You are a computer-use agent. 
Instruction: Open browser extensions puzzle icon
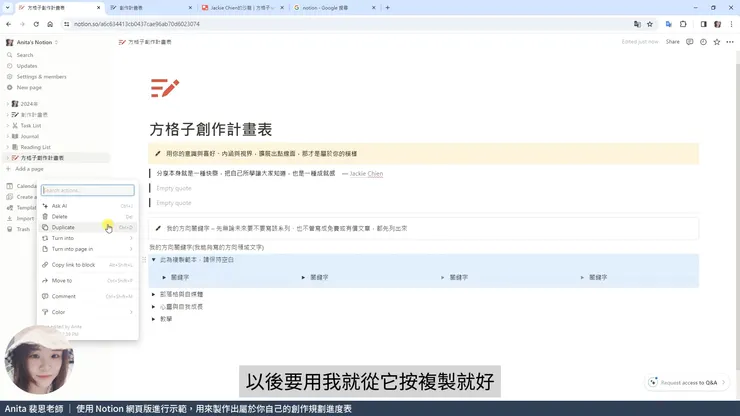pyautogui.click(x=683, y=24)
